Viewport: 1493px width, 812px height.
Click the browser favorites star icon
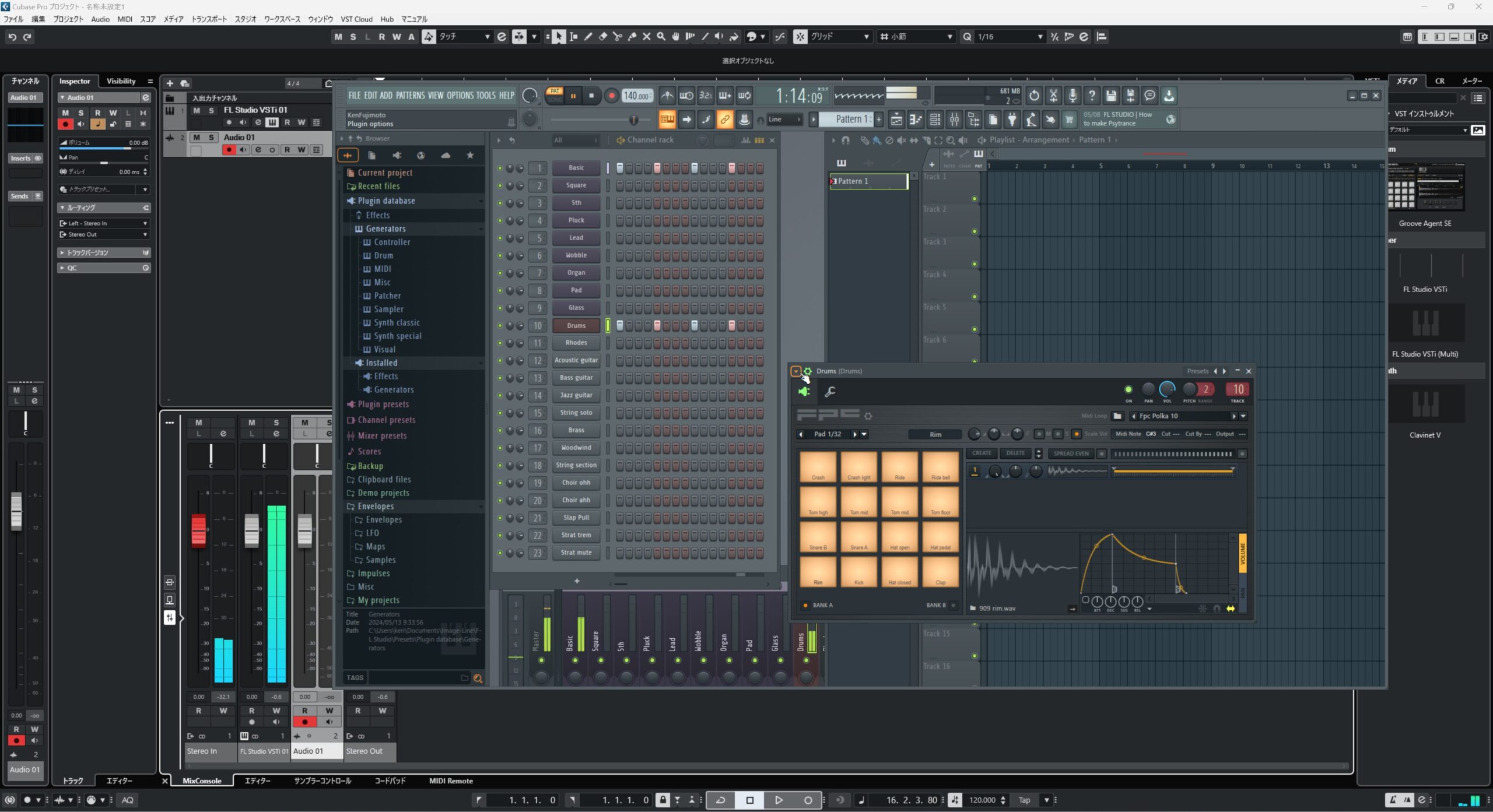[x=470, y=156]
